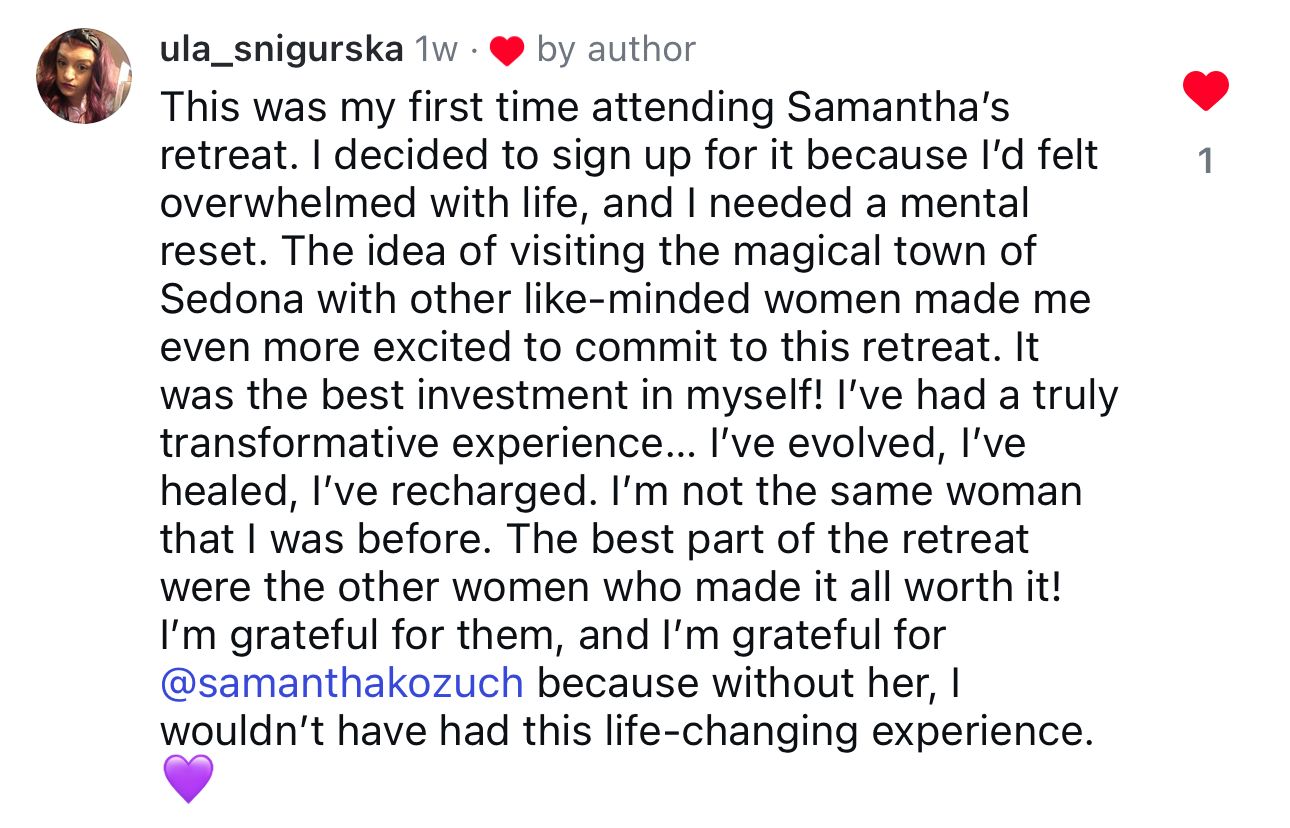This screenshot has height=828, width=1290.
Task: Open ula_snigurska's profile picture
Action: pyautogui.click(x=84, y=76)
